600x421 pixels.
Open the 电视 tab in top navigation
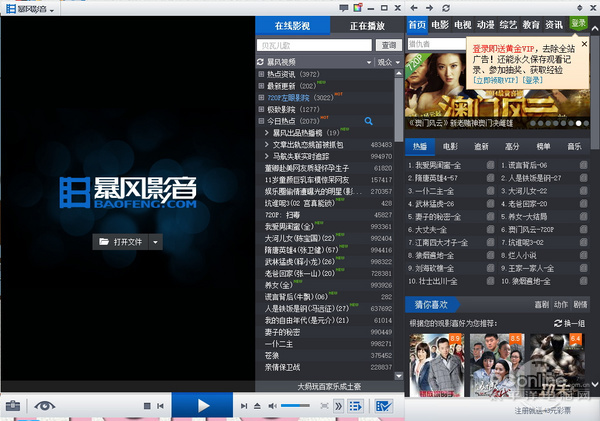[463, 25]
